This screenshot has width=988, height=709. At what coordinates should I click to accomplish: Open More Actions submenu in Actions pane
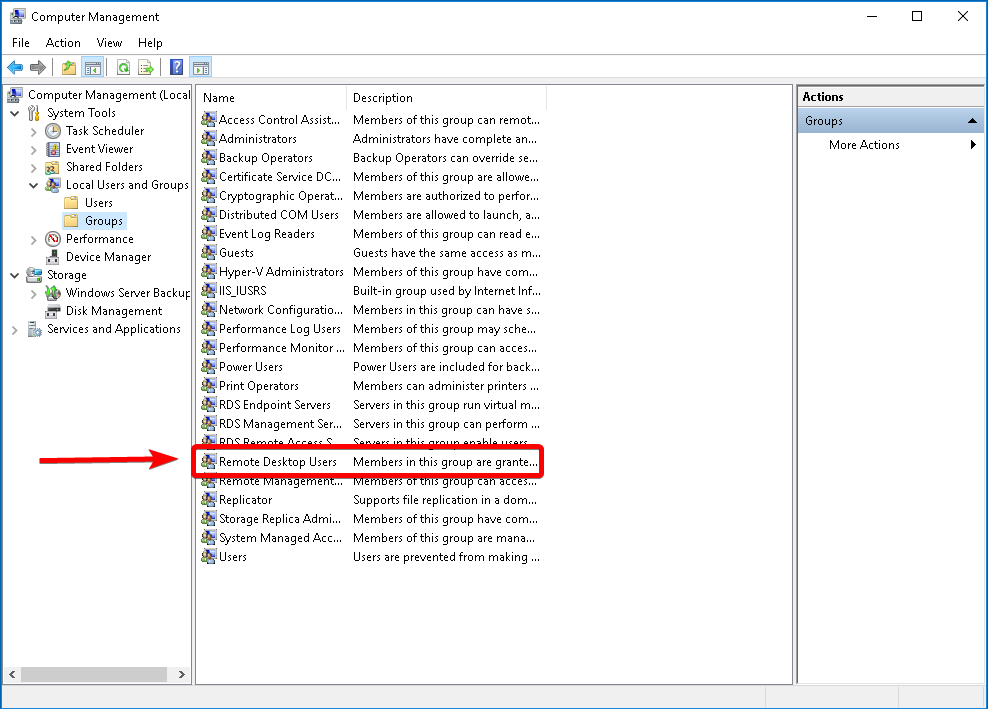(x=891, y=145)
